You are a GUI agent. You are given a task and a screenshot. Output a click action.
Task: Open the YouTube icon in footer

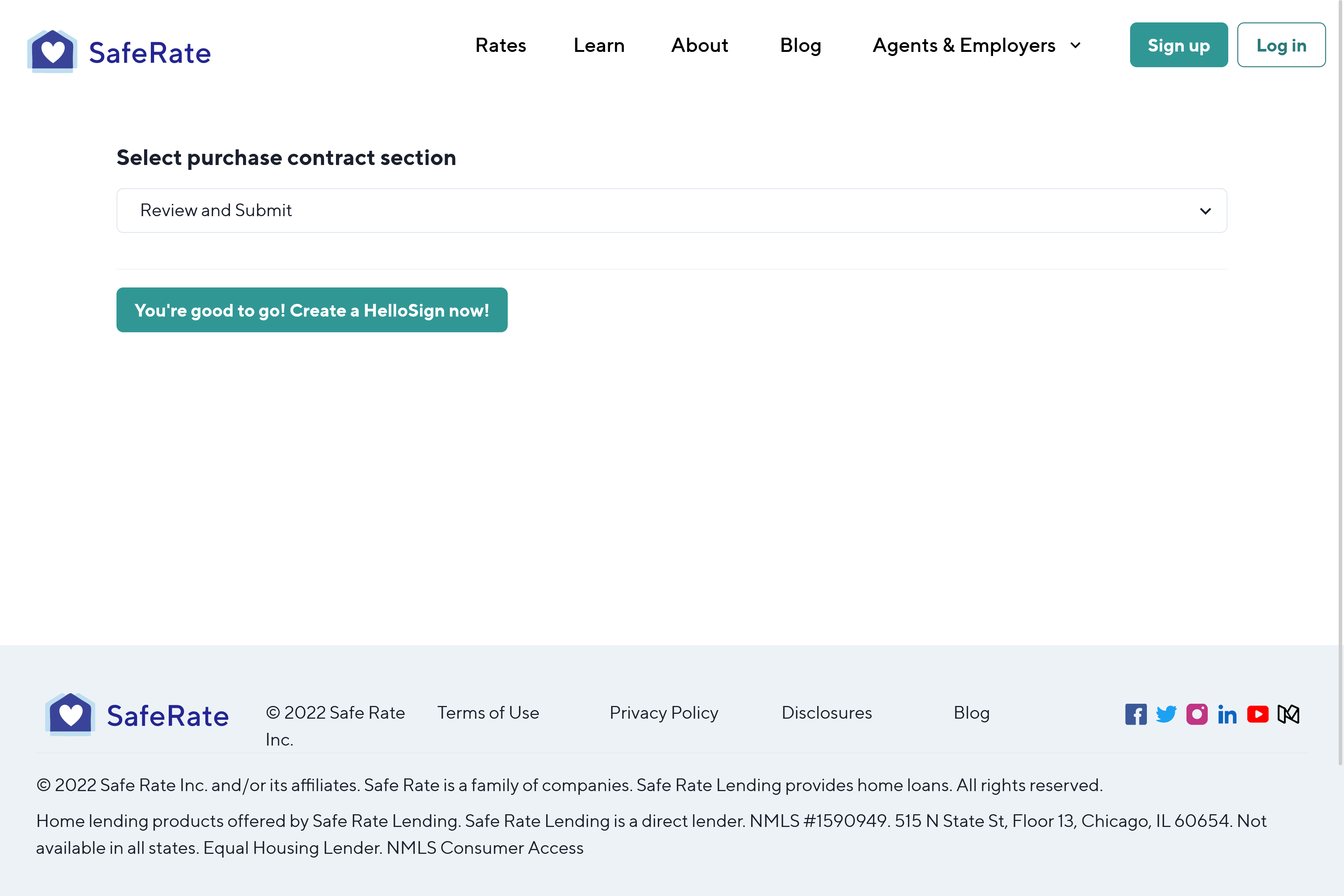[1258, 714]
